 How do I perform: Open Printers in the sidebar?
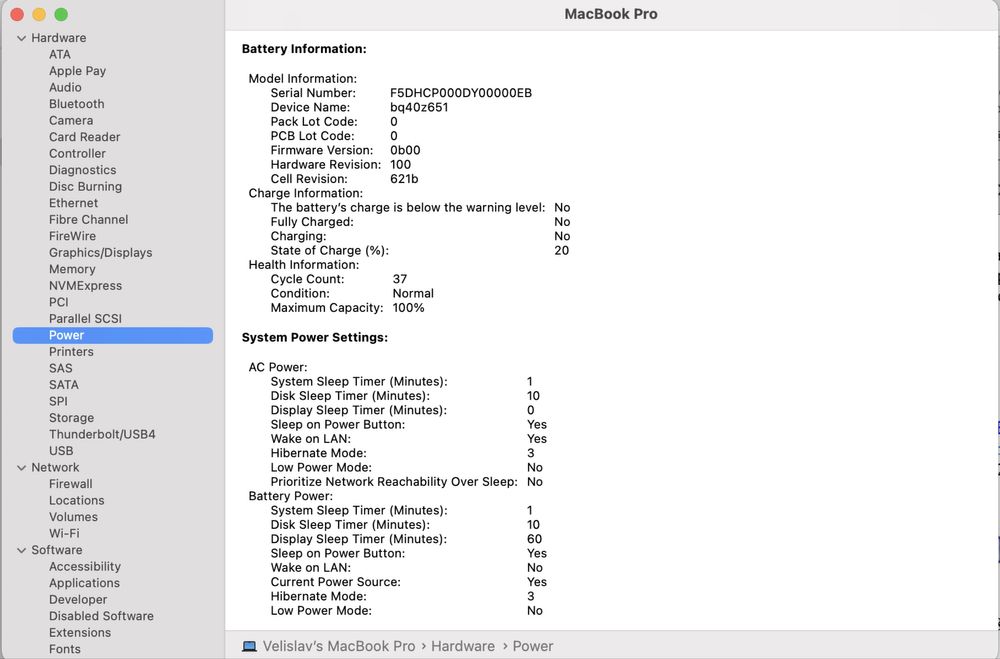point(71,352)
